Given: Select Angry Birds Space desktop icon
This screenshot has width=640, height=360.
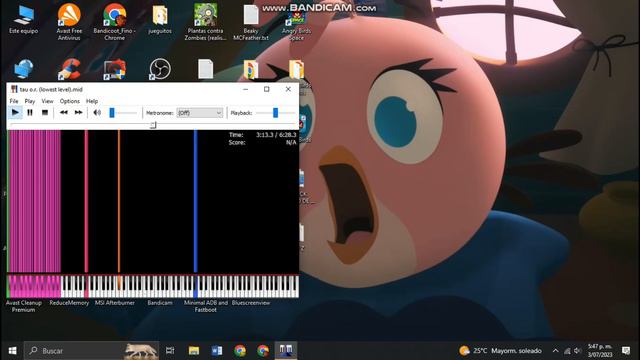Looking at the screenshot, I should pyautogui.click(x=296, y=24).
